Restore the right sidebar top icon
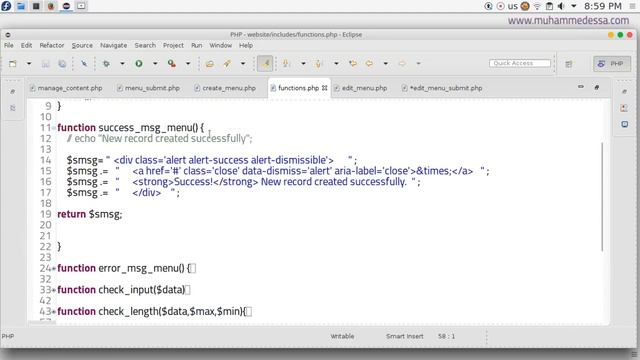 tap(624, 92)
